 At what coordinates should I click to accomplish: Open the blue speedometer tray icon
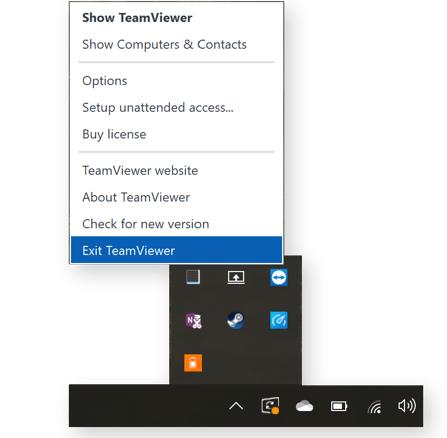[x=279, y=320]
